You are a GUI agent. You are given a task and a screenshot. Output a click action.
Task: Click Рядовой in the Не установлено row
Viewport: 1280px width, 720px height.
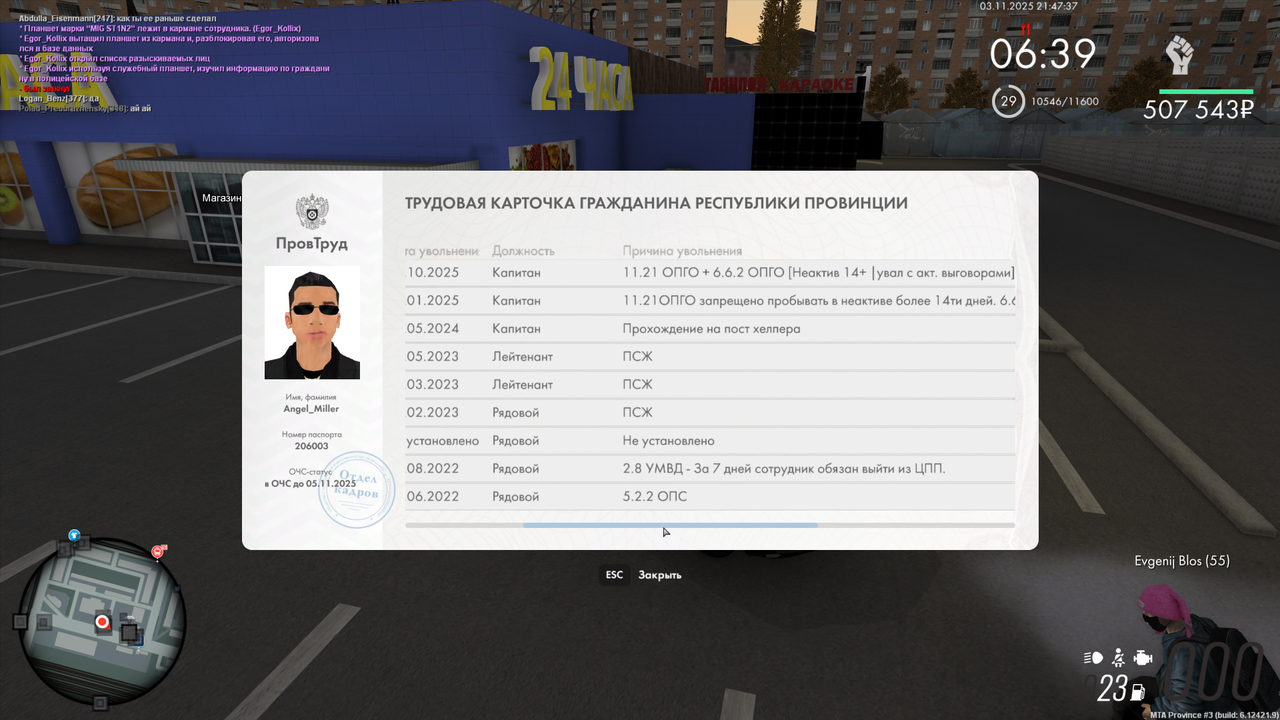pos(515,441)
